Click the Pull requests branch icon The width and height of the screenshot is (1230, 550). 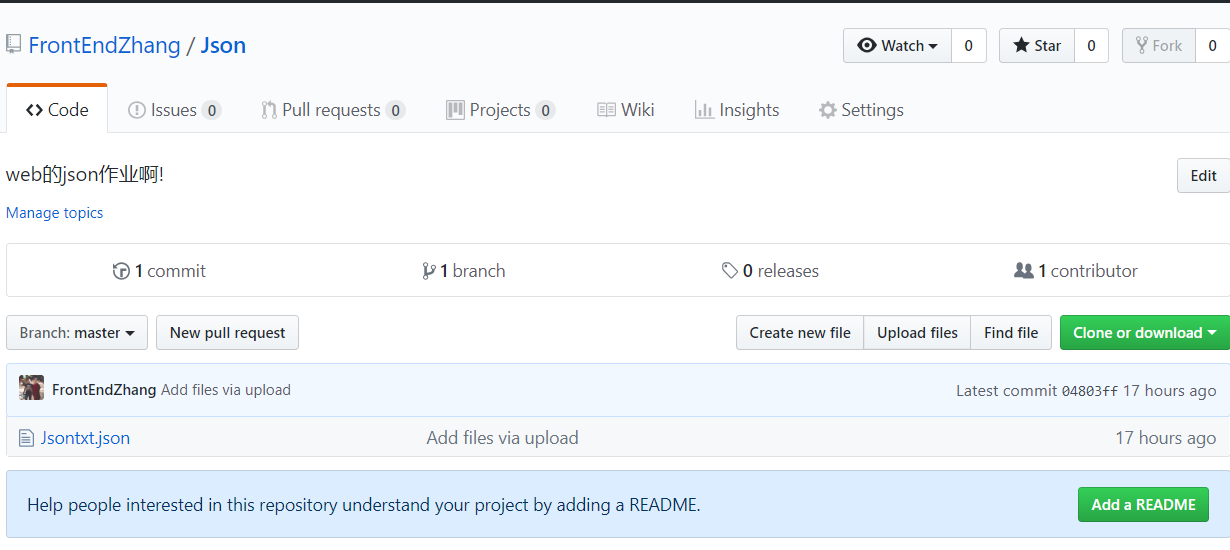[x=269, y=110]
